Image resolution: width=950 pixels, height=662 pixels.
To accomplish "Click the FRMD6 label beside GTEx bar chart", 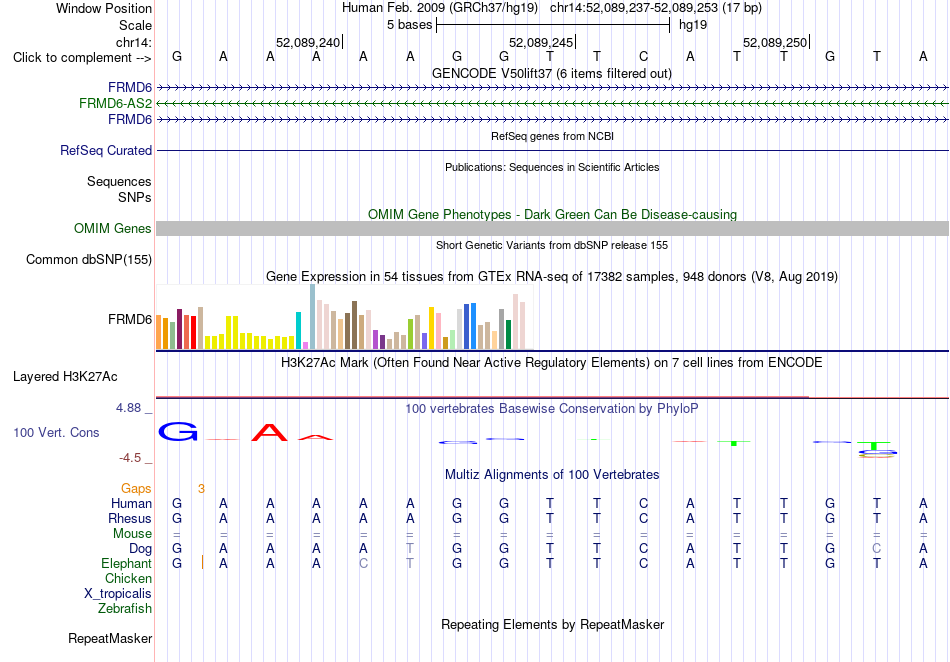I will pyautogui.click(x=130, y=319).
